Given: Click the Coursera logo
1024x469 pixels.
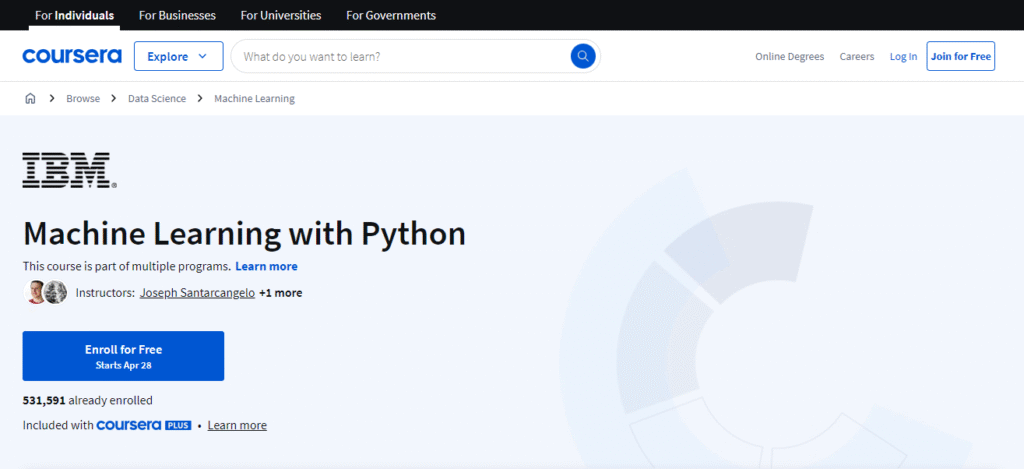Looking at the screenshot, I should [72, 56].
